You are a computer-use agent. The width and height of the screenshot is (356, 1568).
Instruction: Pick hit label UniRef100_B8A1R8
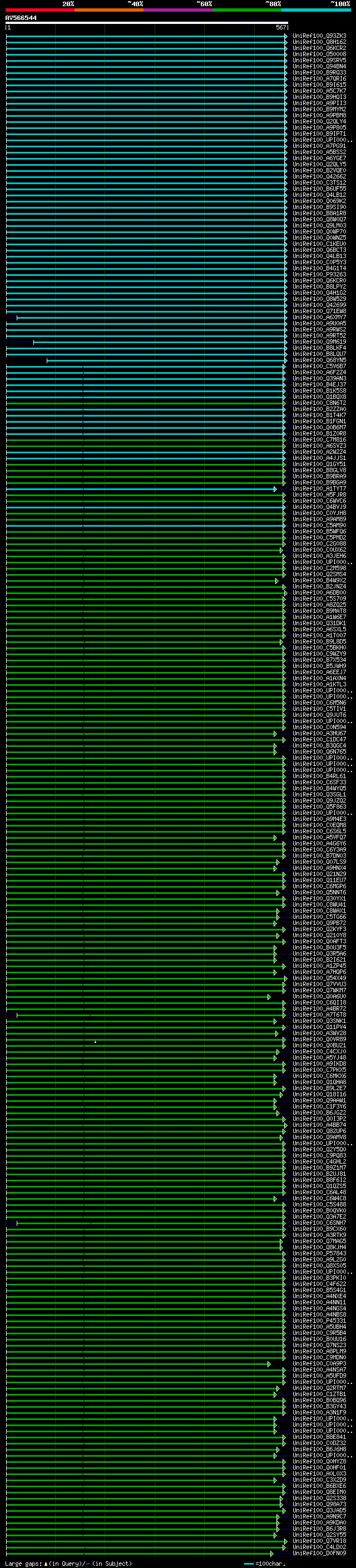tap(319, 213)
